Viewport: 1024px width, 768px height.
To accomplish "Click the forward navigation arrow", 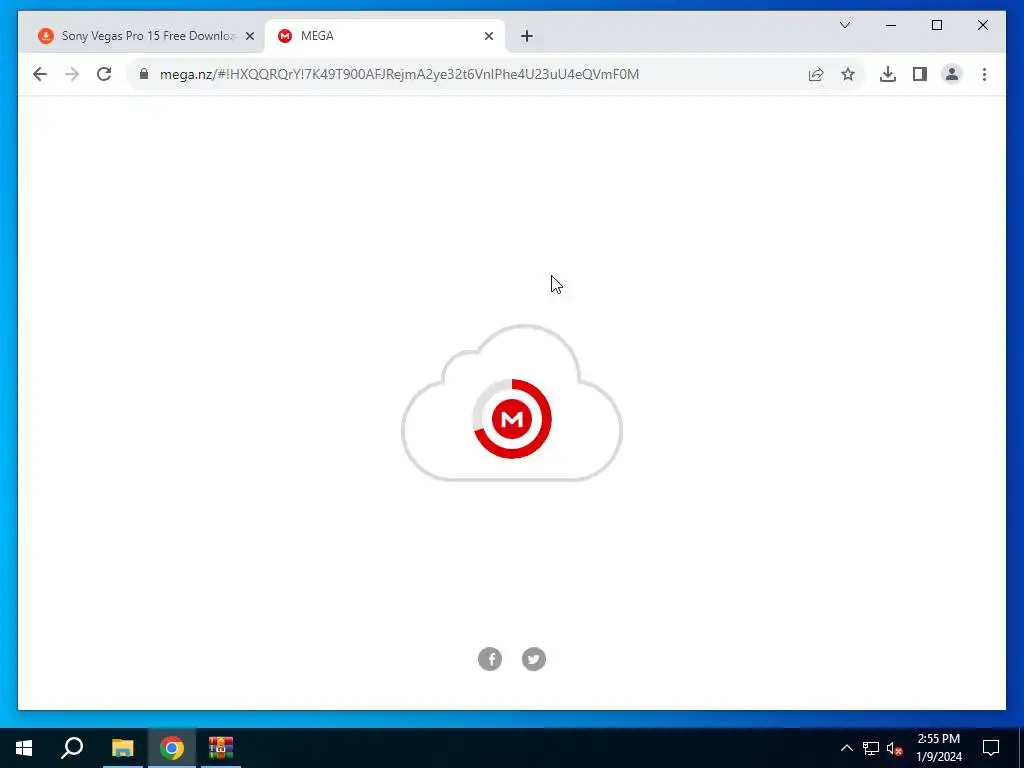I will point(72,74).
